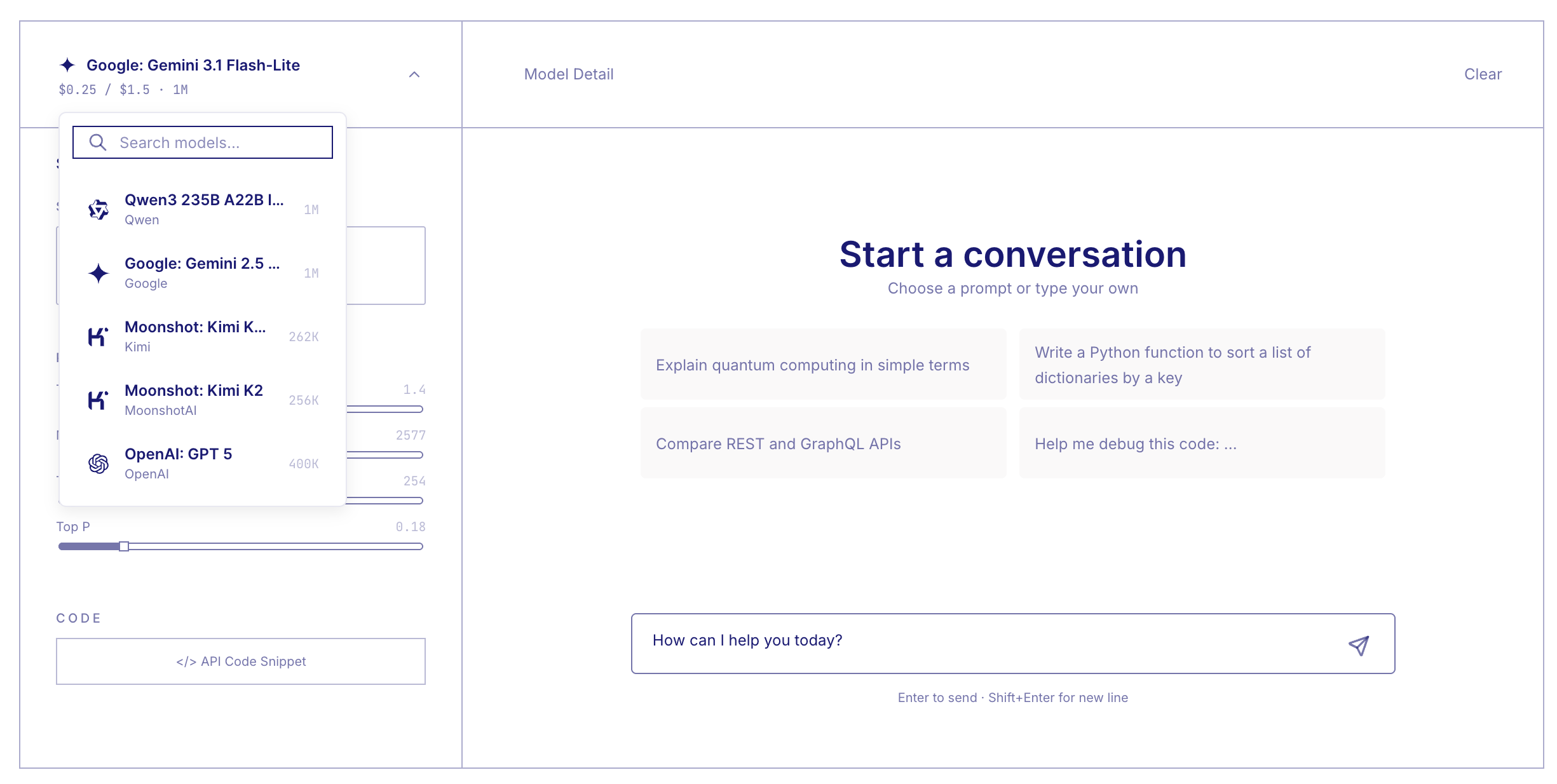Click the Google Gemini 2.5 star icon
The image size is (1557, 784).
(99, 273)
